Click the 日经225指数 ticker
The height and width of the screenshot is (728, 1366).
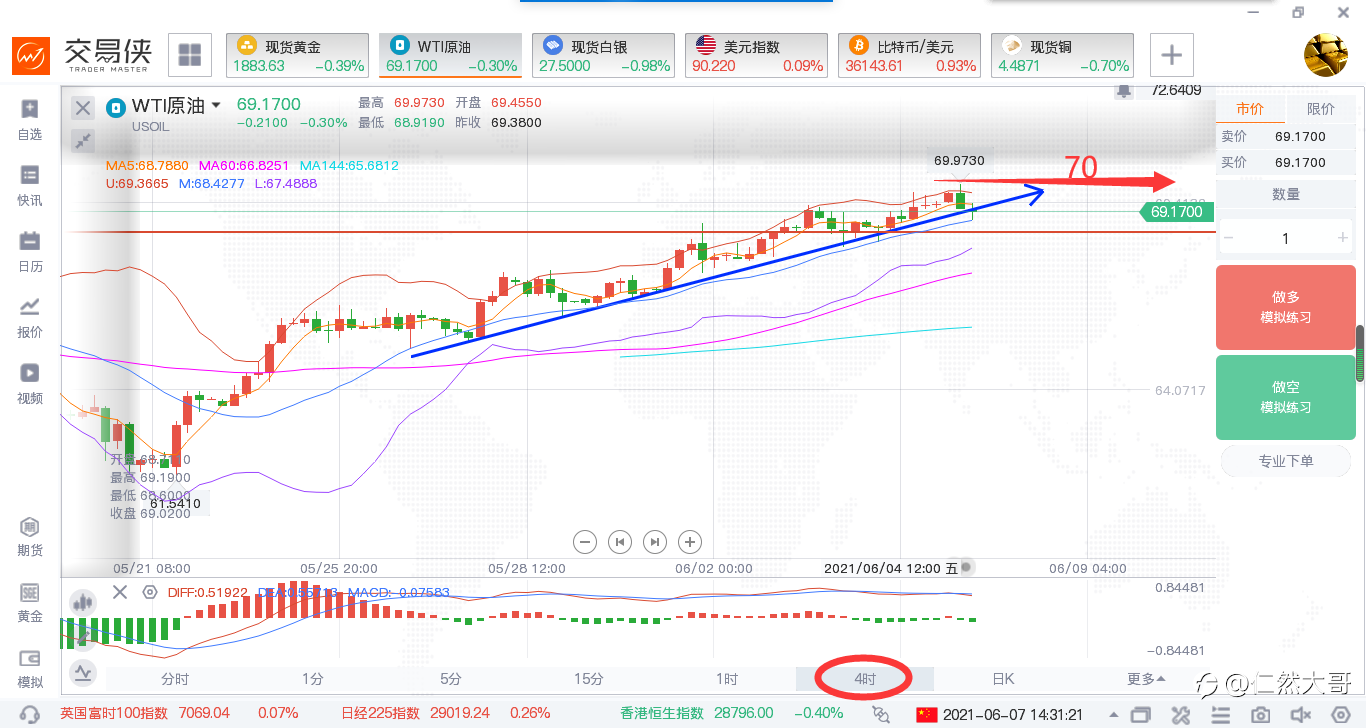(446, 714)
